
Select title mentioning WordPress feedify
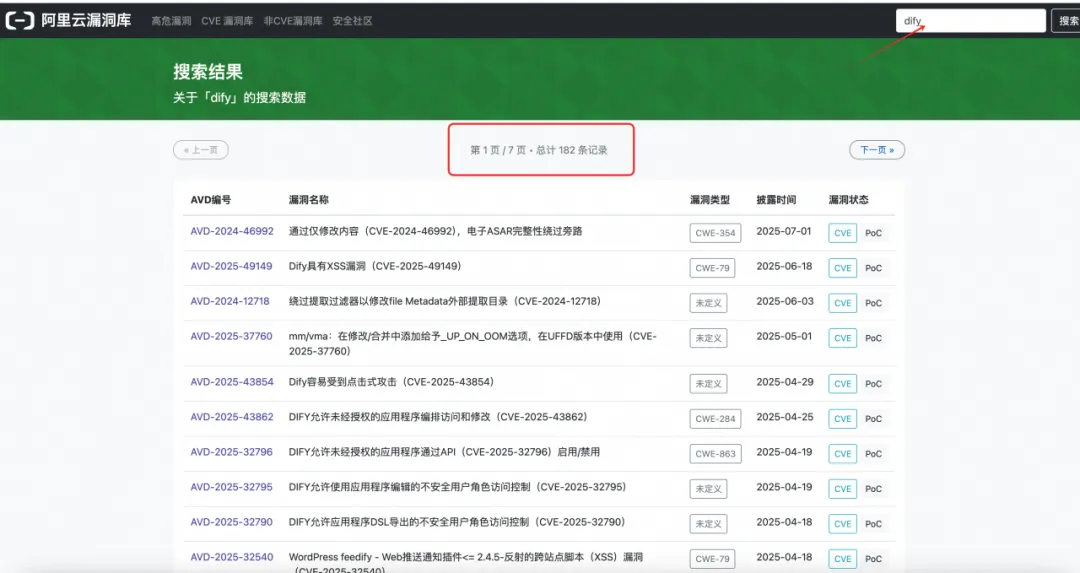(x=466, y=562)
